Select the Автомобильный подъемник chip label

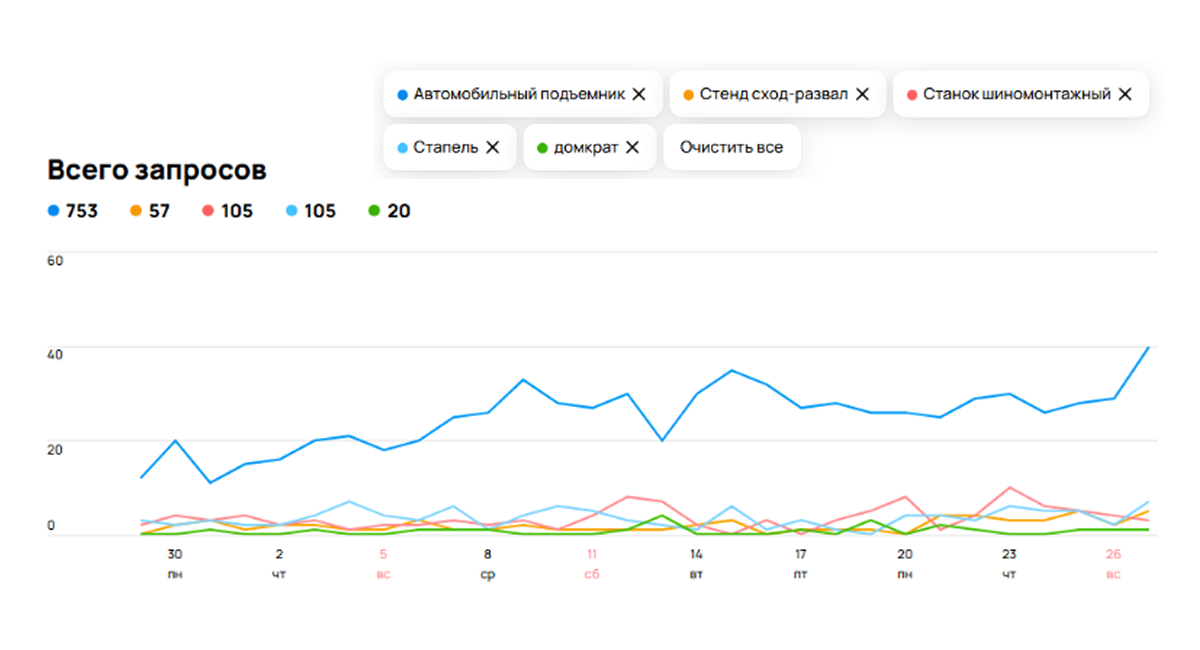click(x=519, y=94)
